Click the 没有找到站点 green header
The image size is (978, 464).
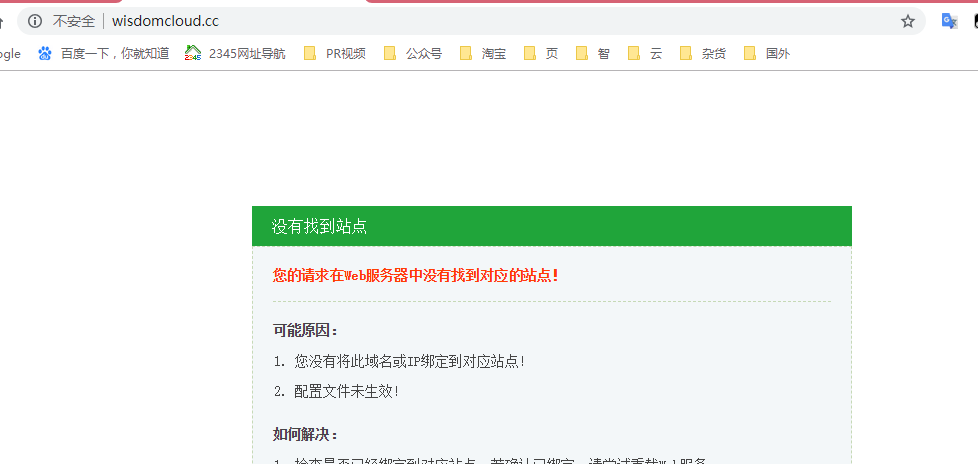tap(551, 226)
